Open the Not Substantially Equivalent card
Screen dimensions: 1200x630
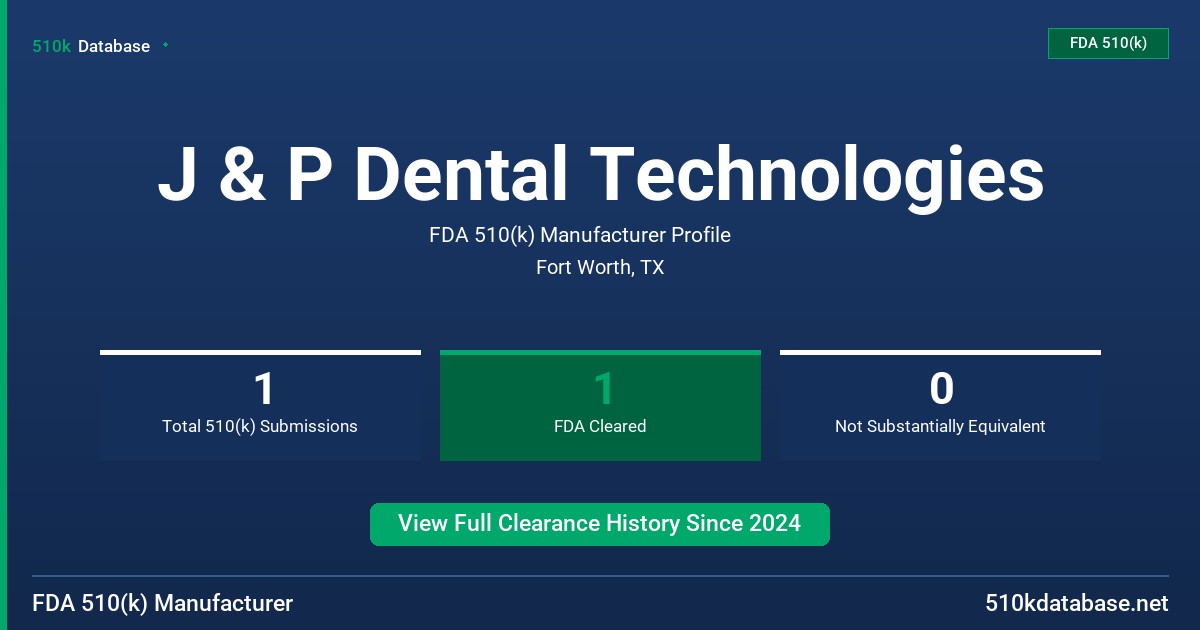coord(940,405)
